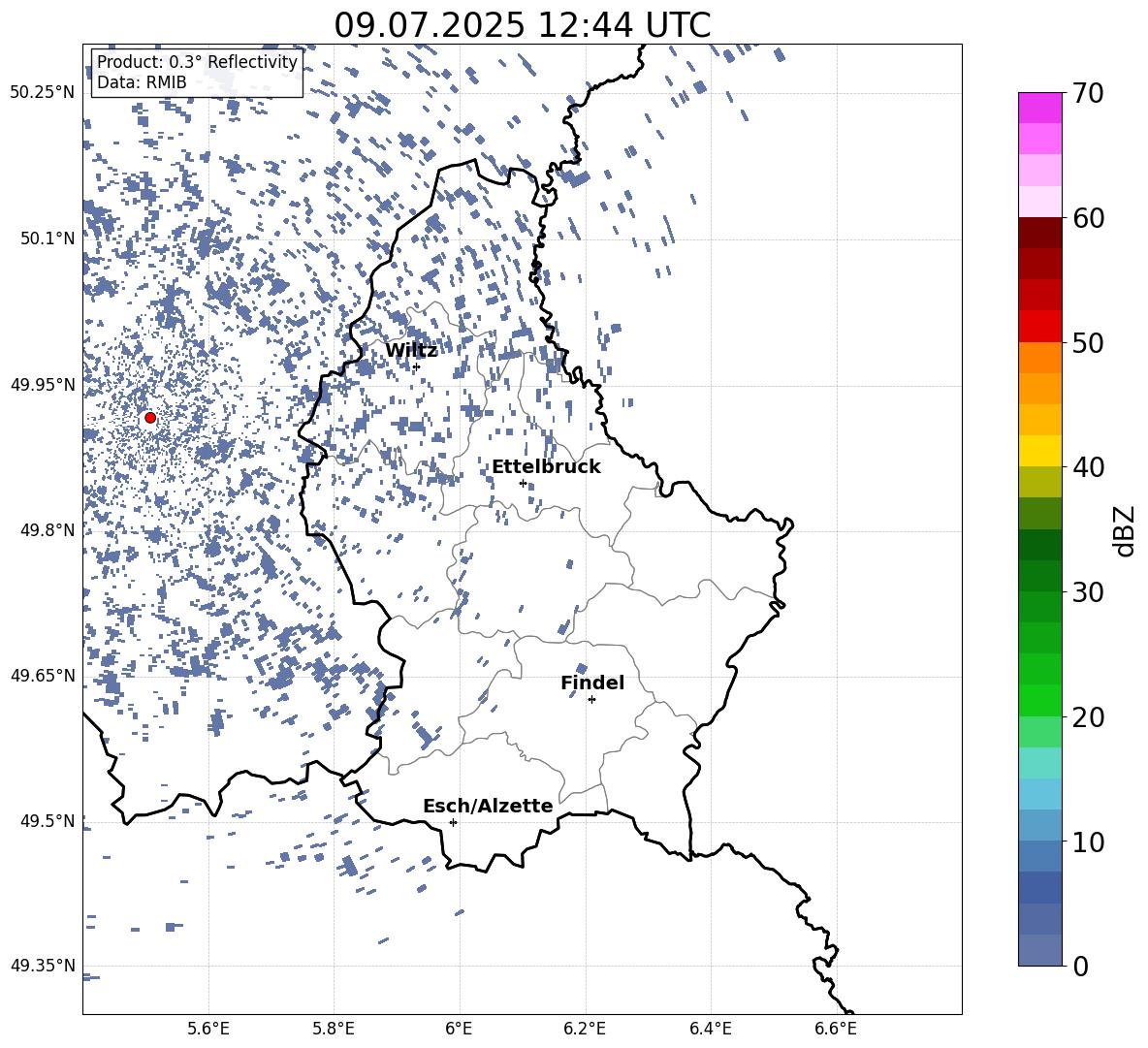
Task: Click the Data: RMIB text
Action: click(x=142, y=82)
